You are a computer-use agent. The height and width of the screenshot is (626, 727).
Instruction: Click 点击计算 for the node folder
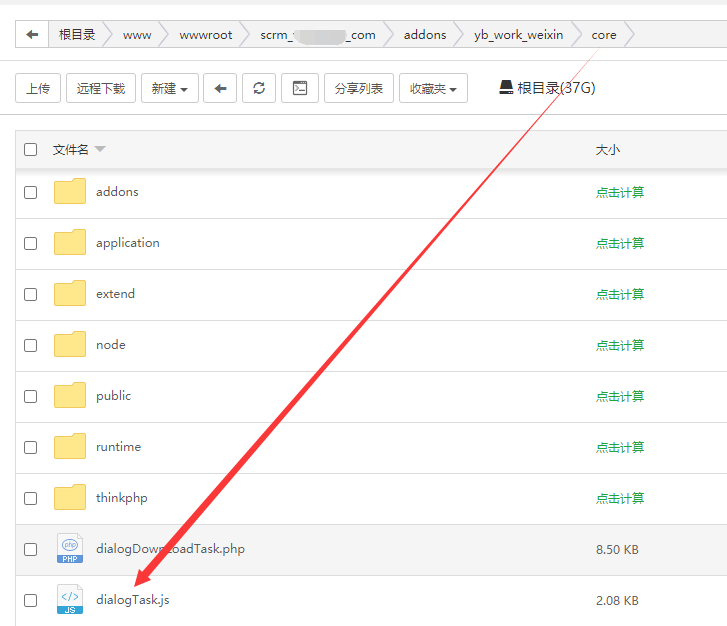coord(620,345)
